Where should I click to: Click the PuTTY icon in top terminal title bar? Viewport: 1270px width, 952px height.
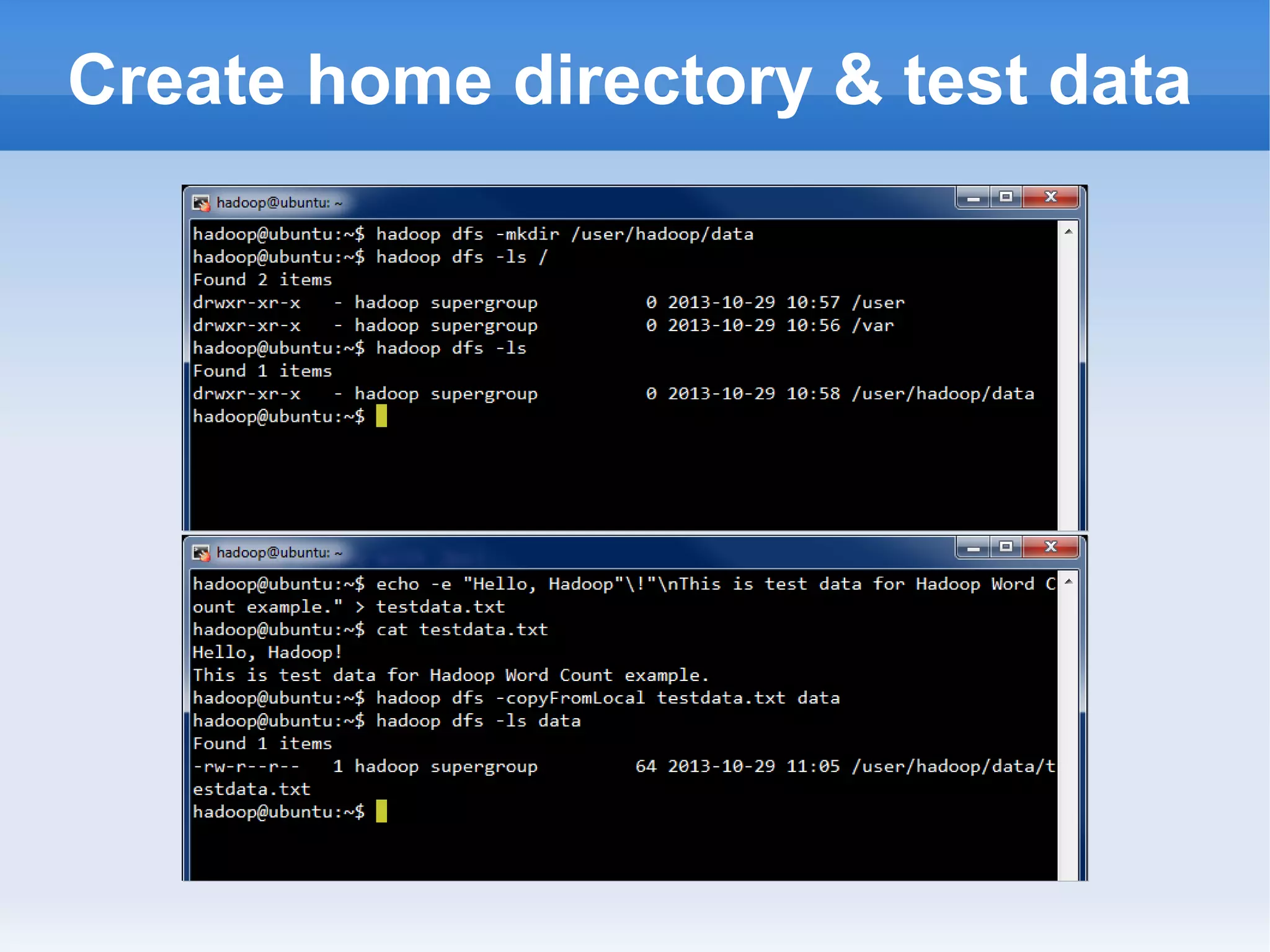pyautogui.click(x=201, y=203)
